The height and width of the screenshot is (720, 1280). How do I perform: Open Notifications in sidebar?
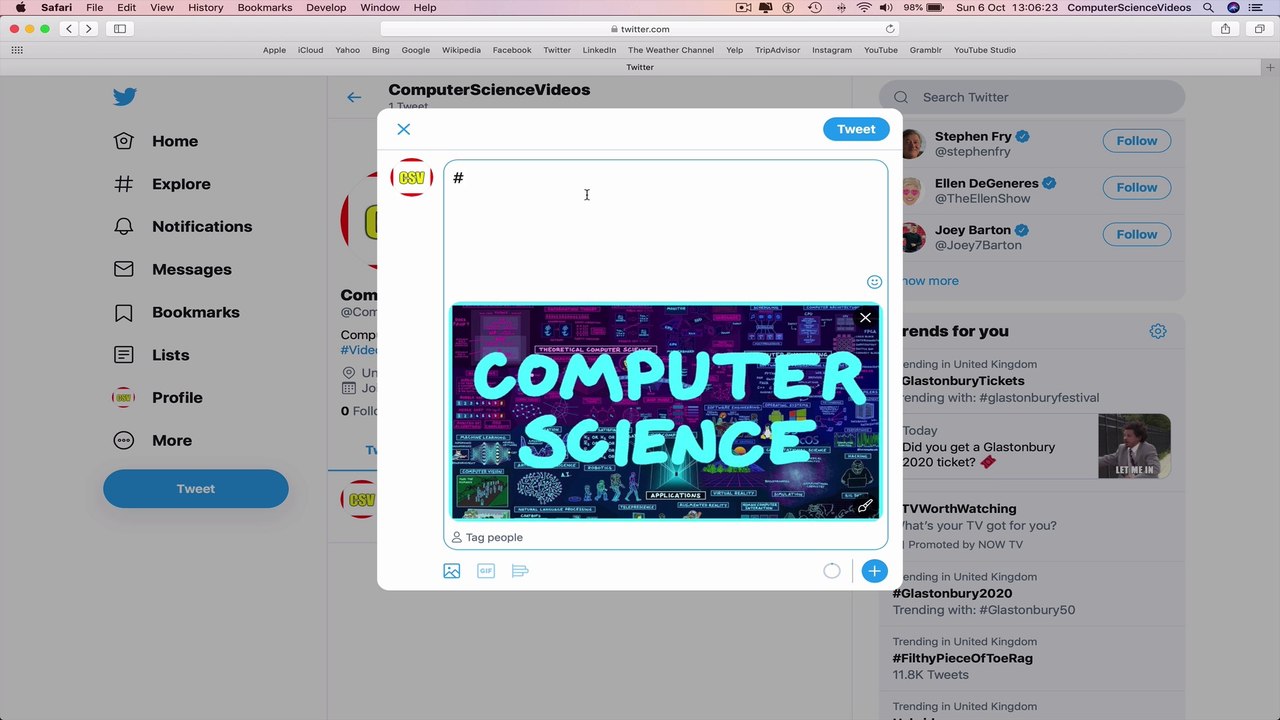(x=183, y=227)
